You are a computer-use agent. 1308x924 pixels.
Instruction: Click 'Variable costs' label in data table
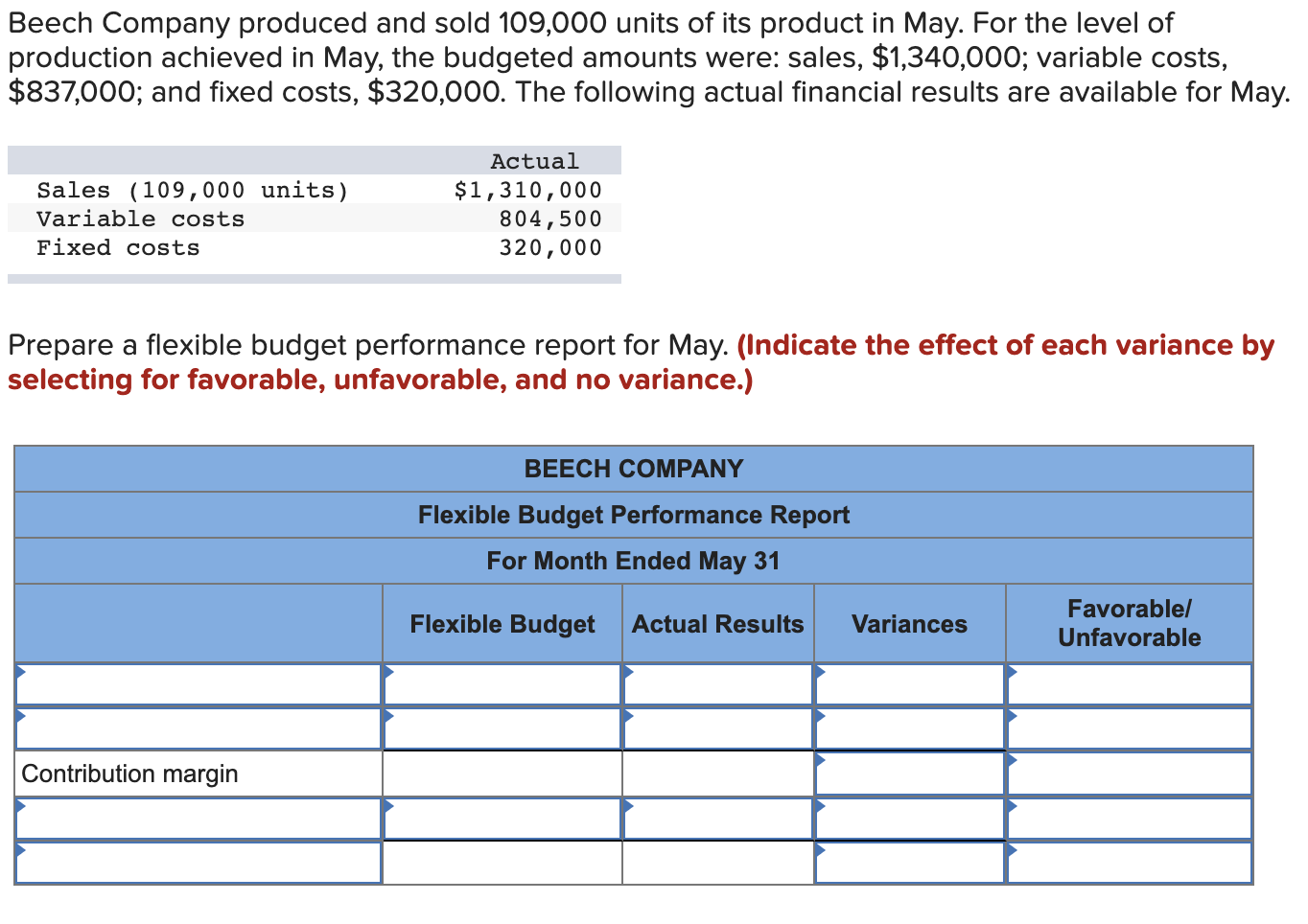pos(141,219)
